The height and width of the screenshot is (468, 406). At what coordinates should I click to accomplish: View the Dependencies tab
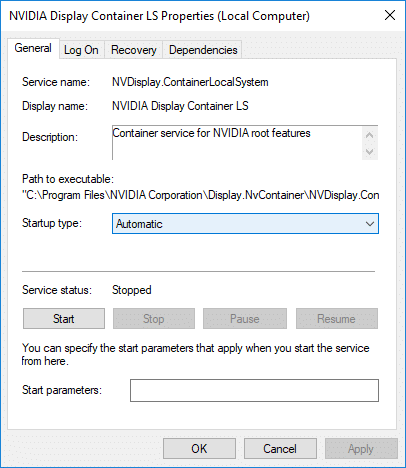coord(203,50)
